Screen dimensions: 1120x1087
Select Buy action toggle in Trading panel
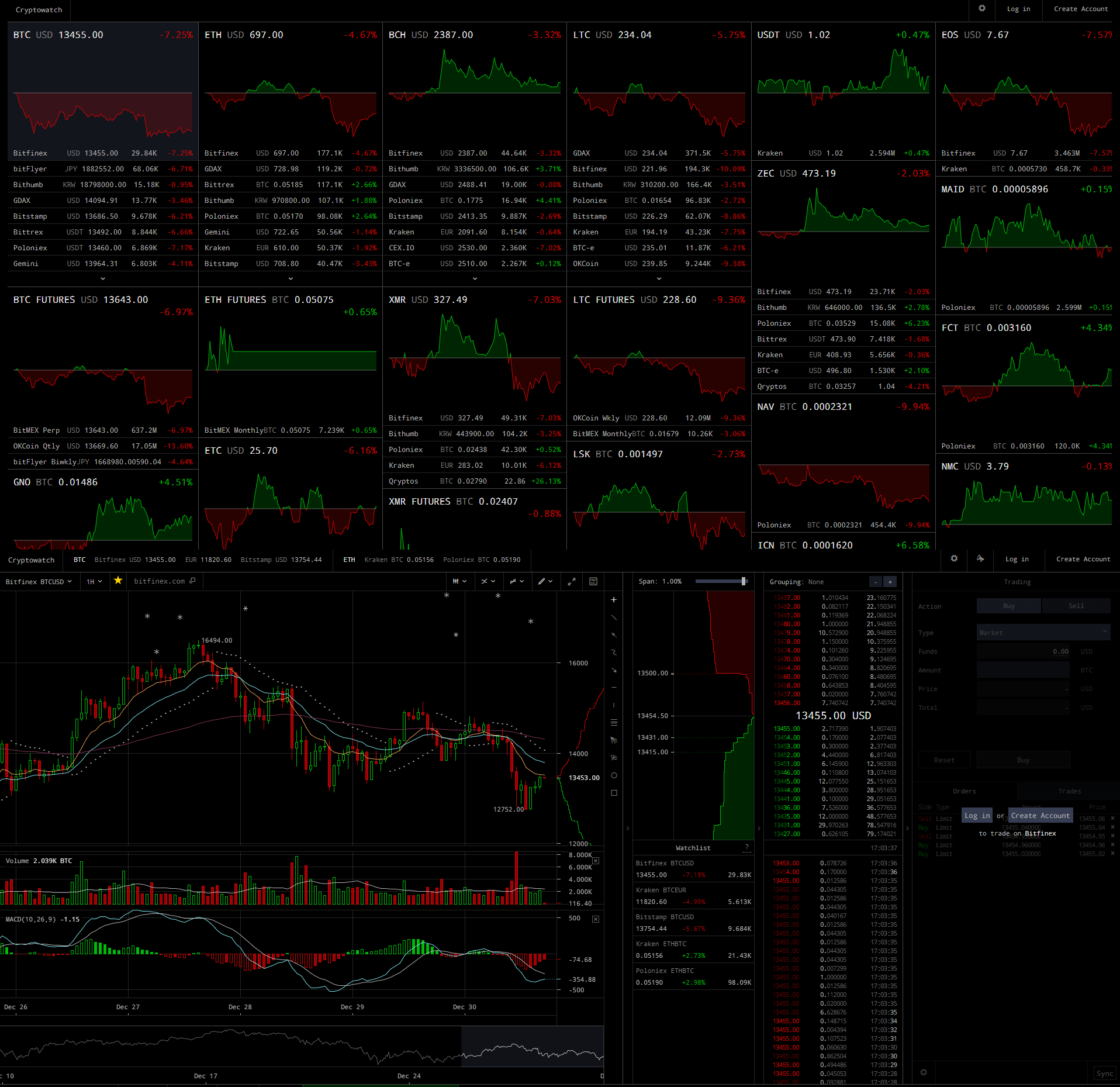point(1009,606)
